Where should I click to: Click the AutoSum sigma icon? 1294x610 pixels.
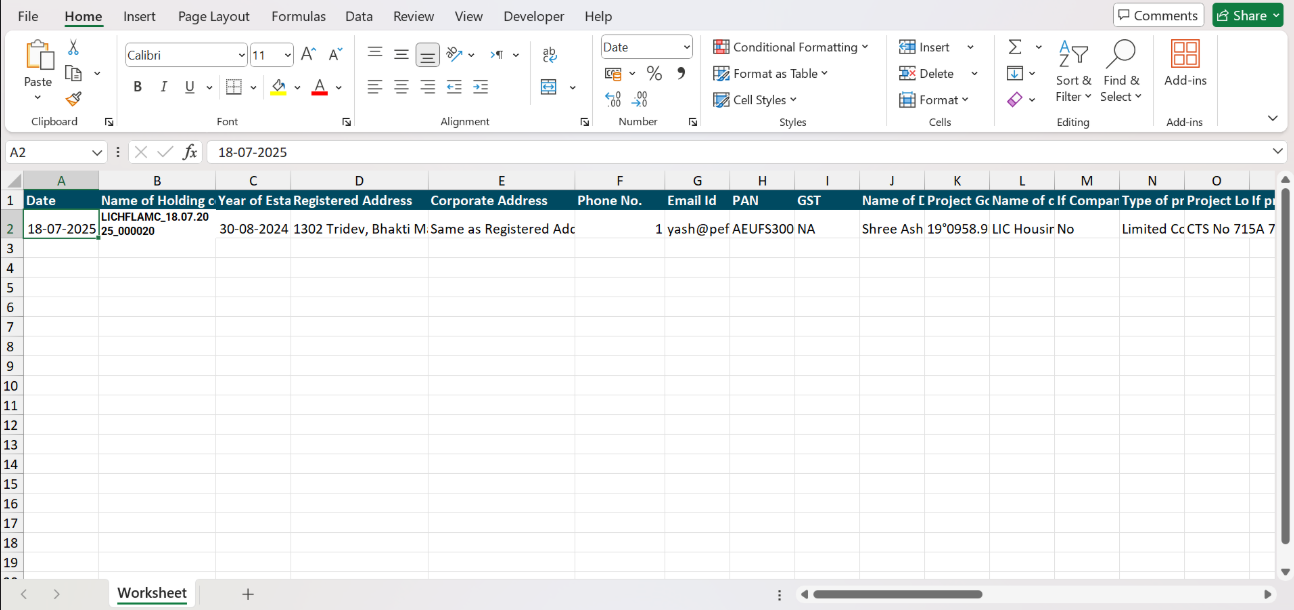(x=1015, y=47)
